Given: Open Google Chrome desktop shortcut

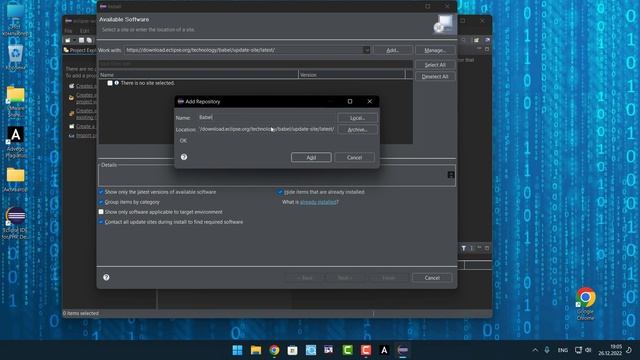Looking at the screenshot, I should (585, 304).
